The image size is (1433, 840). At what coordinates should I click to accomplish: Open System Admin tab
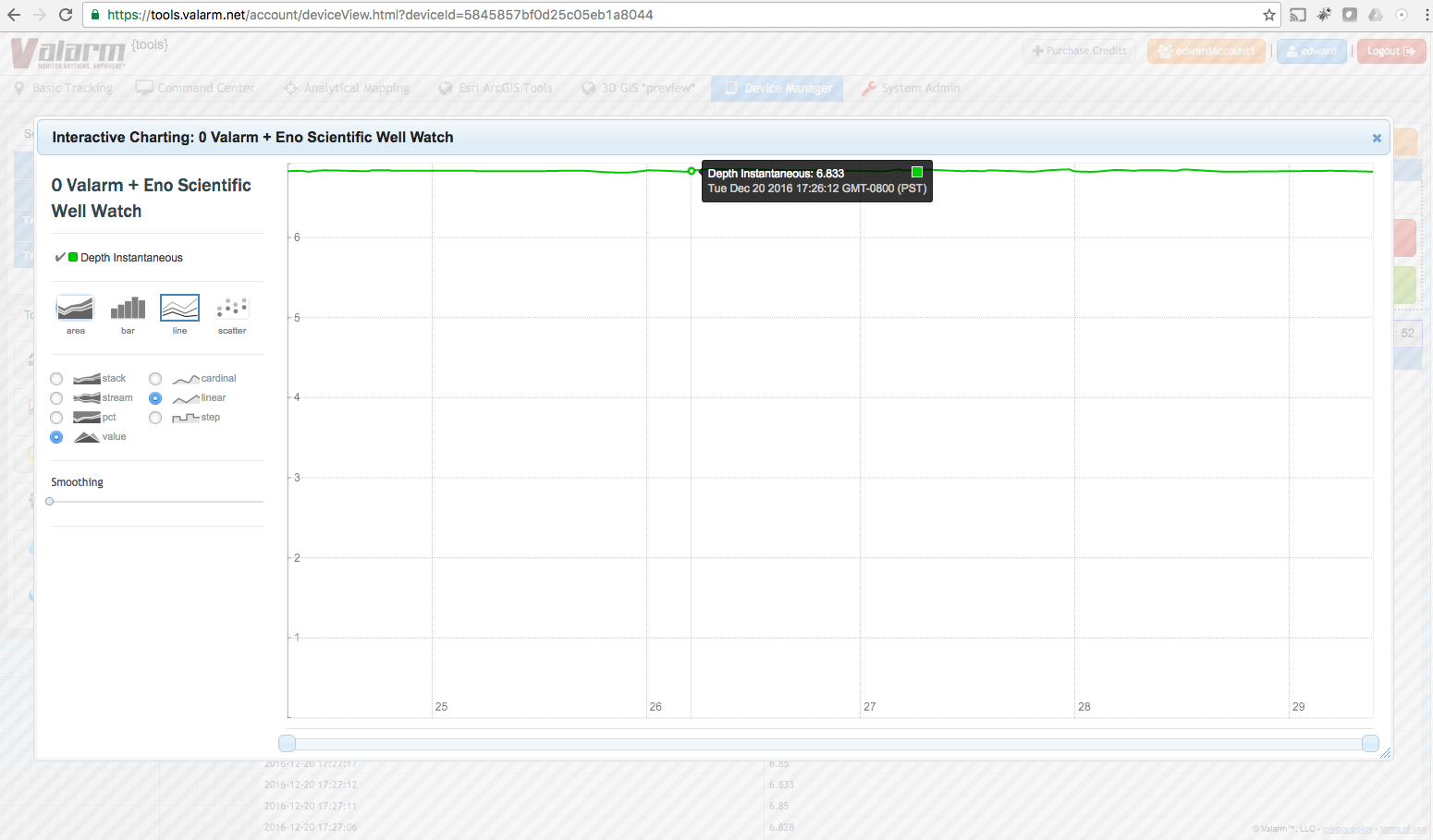911,88
